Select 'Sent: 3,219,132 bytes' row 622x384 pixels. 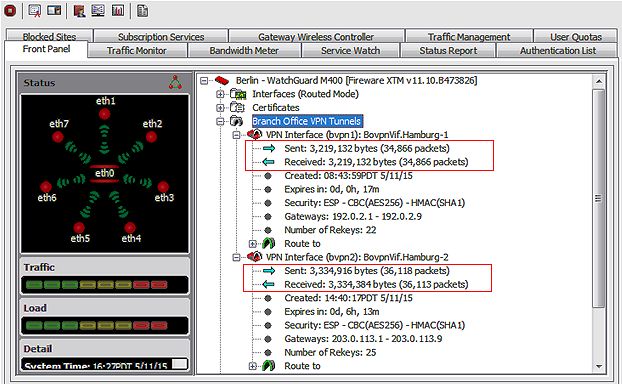(367, 148)
